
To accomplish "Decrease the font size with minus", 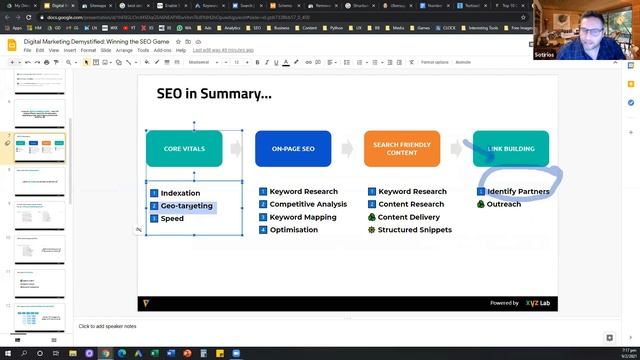I will tap(226, 62).
